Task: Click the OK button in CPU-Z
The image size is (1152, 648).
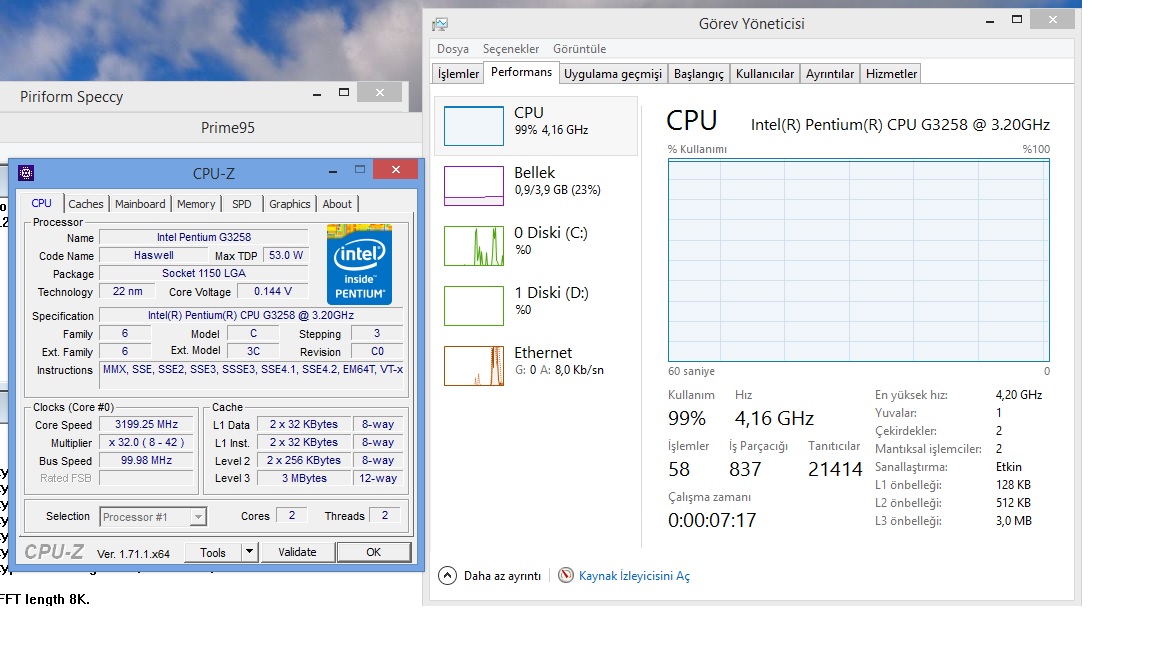Action: tap(373, 552)
